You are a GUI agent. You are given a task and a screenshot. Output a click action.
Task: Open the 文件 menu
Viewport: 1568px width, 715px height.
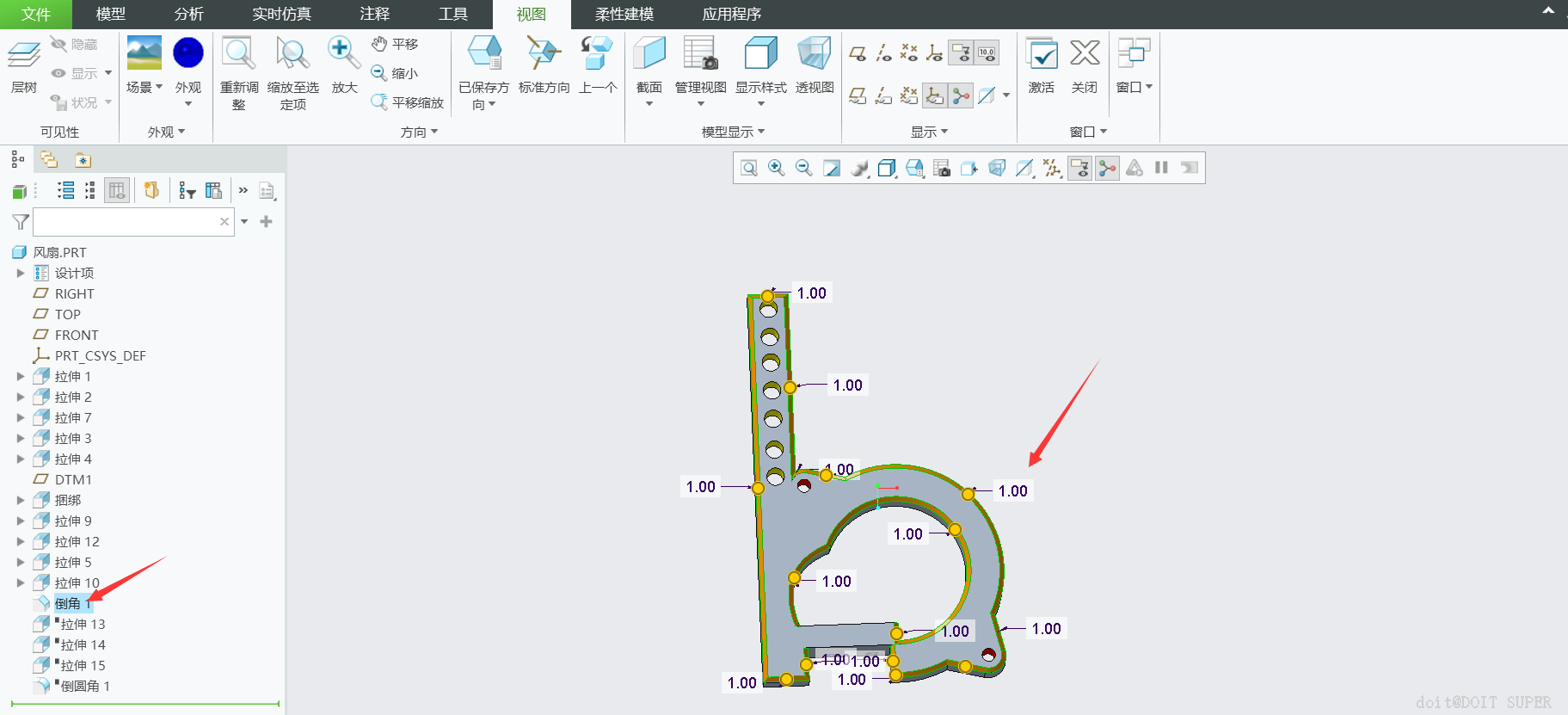pos(35,14)
